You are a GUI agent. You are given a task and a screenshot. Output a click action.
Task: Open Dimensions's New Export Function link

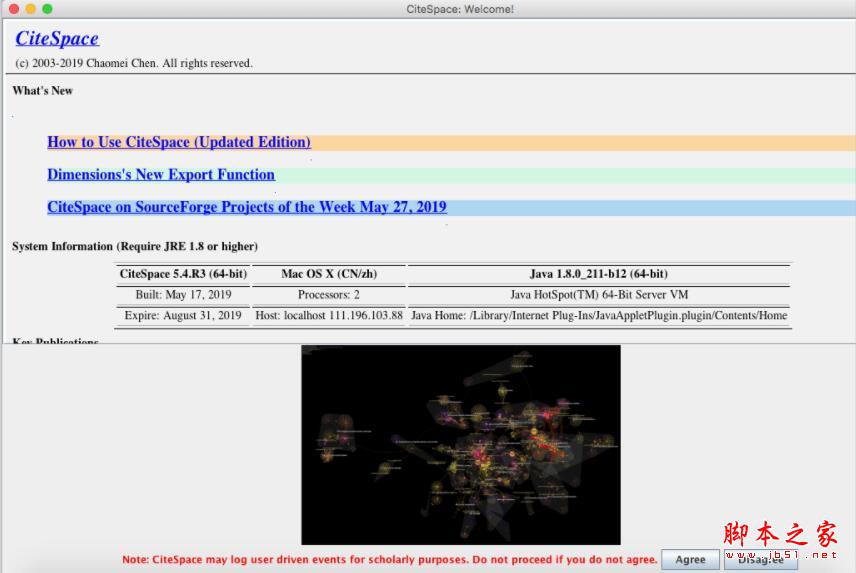[161, 175]
